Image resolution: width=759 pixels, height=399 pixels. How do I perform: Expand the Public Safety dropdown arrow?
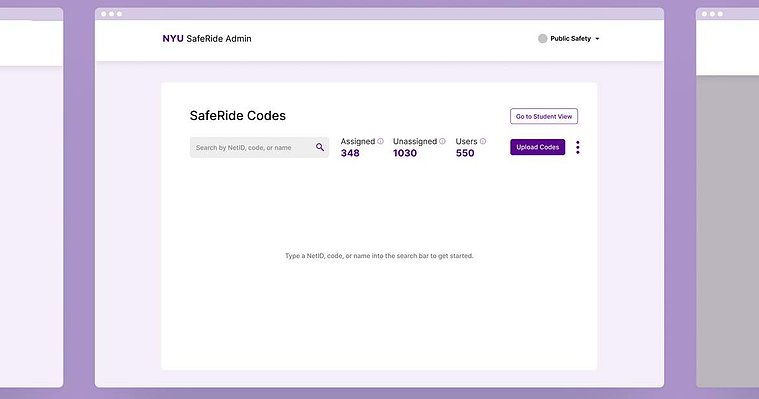tap(597, 39)
